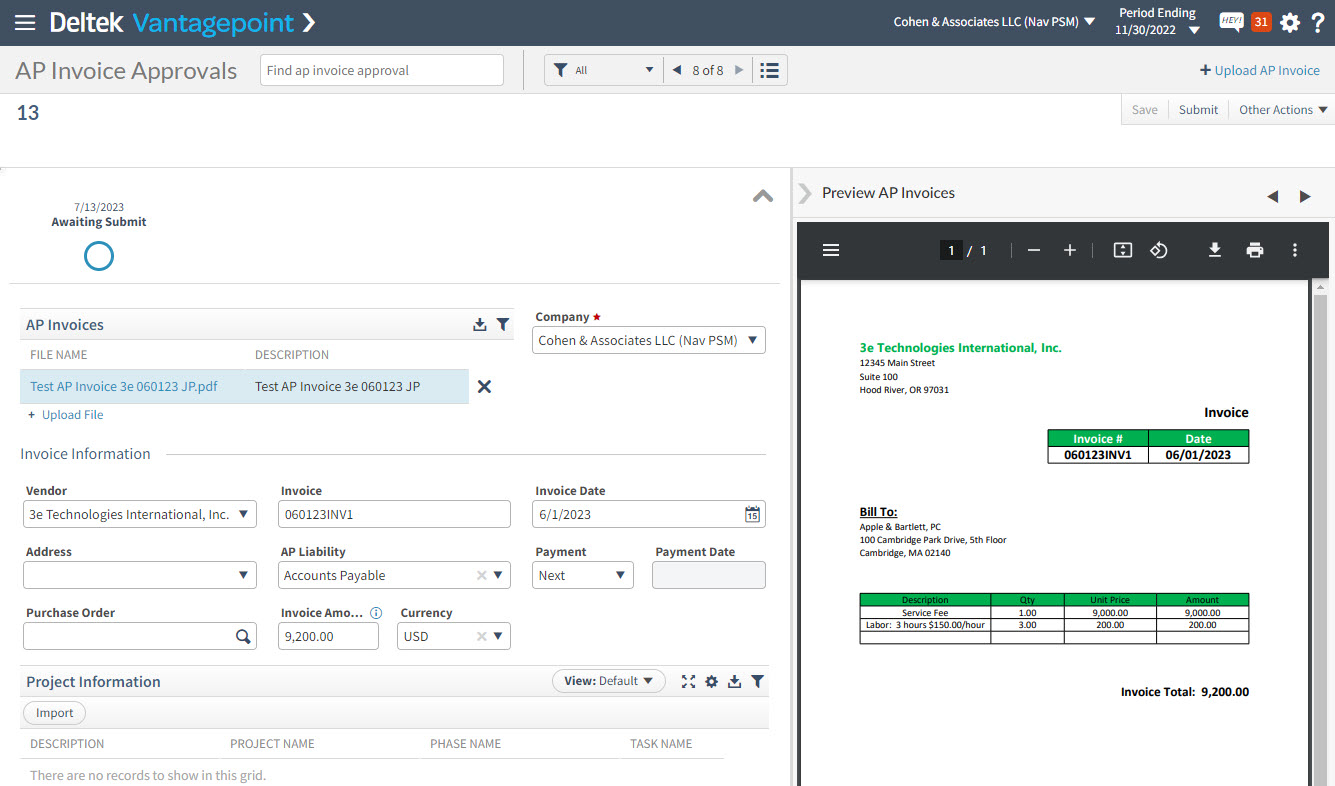
Task: Click the Submit button
Action: pos(1198,110)
